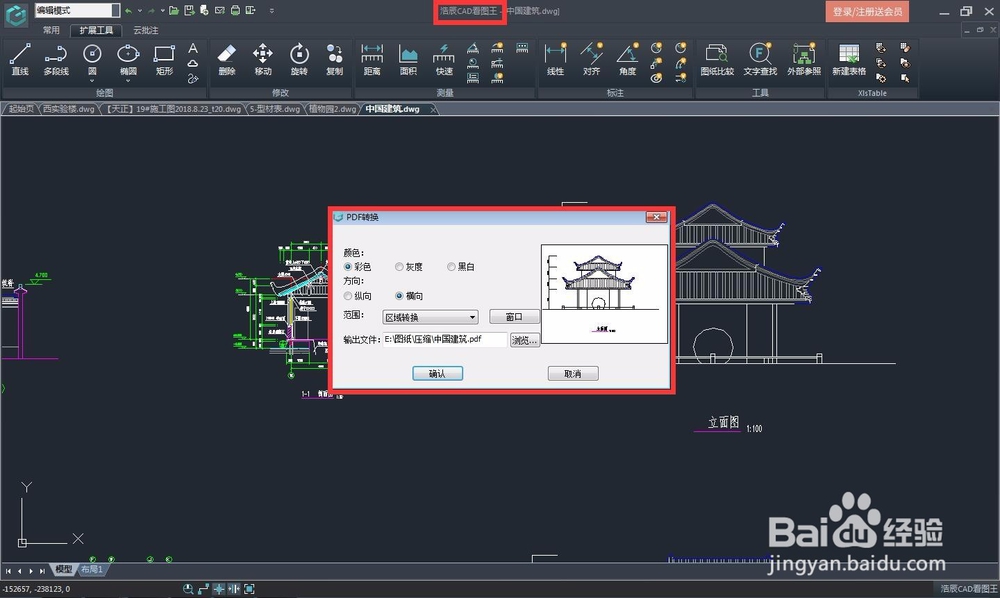
Task: Expand the ellipse tool dropdown arrow
Action: click(x=128, y=81)
